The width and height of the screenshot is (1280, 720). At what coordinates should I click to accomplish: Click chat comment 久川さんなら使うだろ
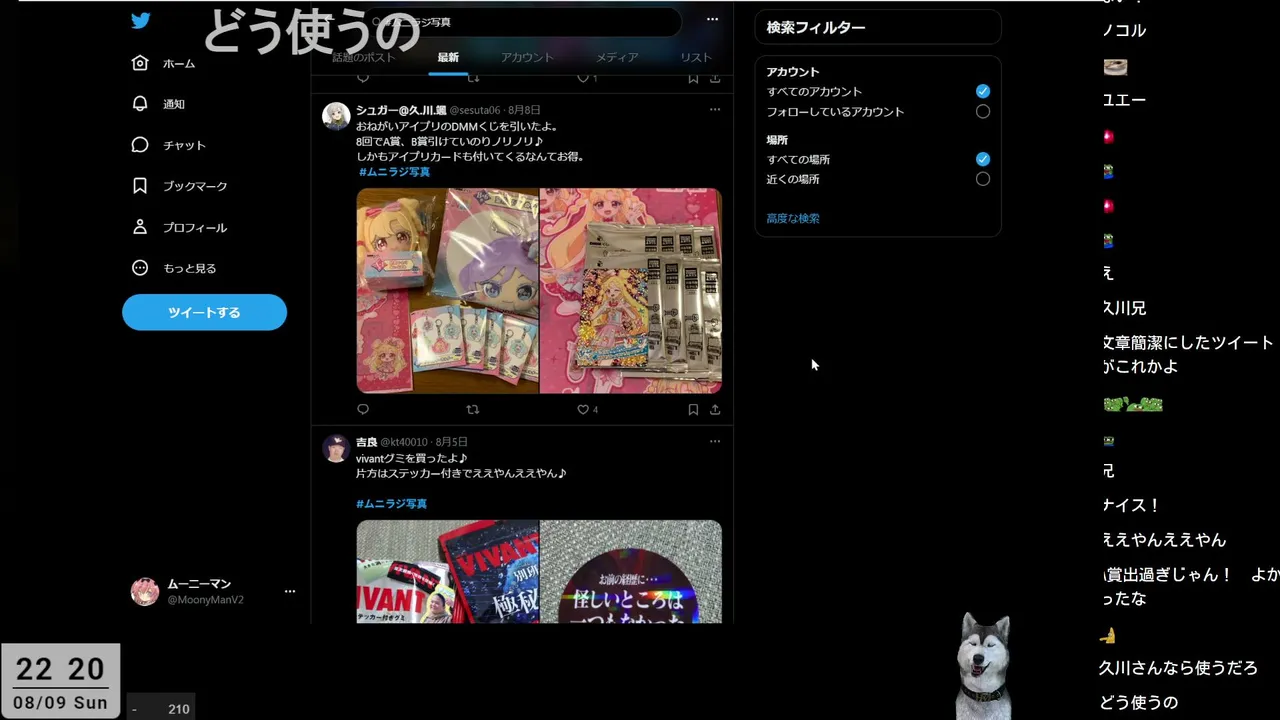1178,668
